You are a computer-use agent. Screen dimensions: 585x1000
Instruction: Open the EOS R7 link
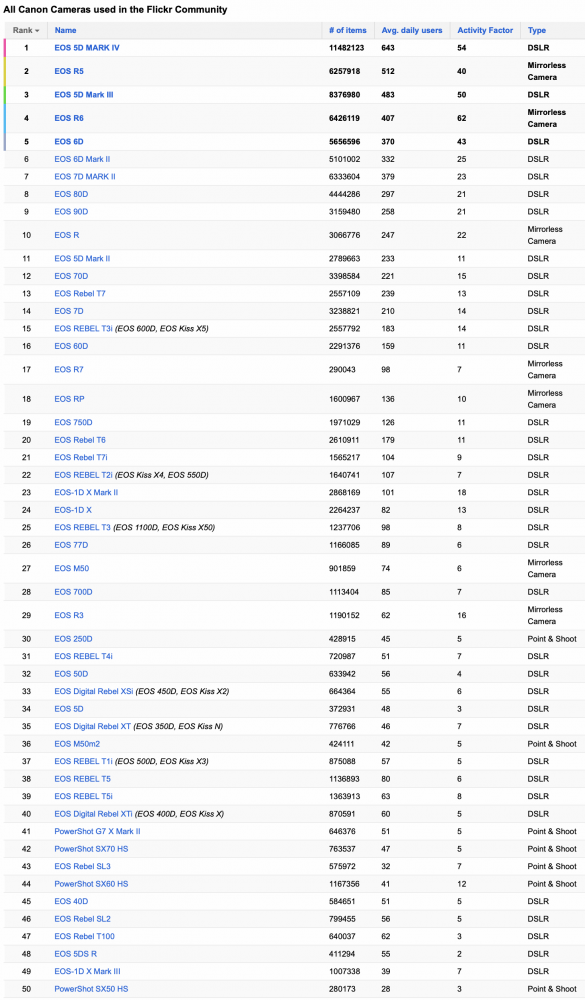tap(69, 370)
